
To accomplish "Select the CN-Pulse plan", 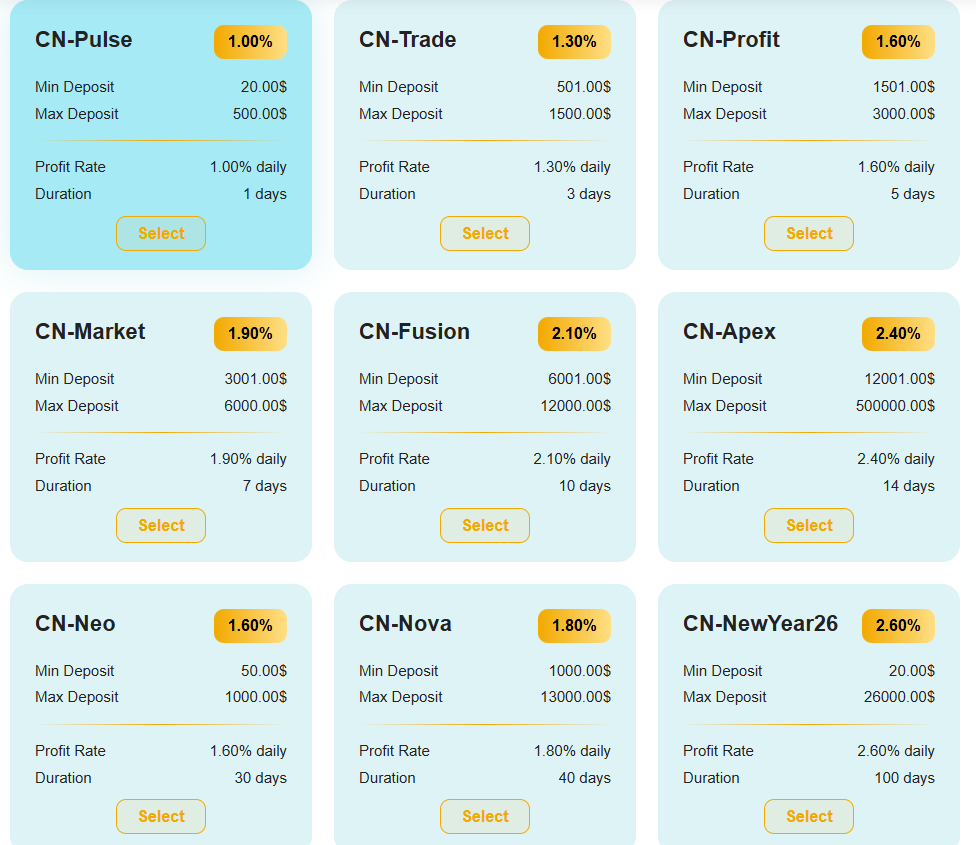I will [x=161, y=233].
